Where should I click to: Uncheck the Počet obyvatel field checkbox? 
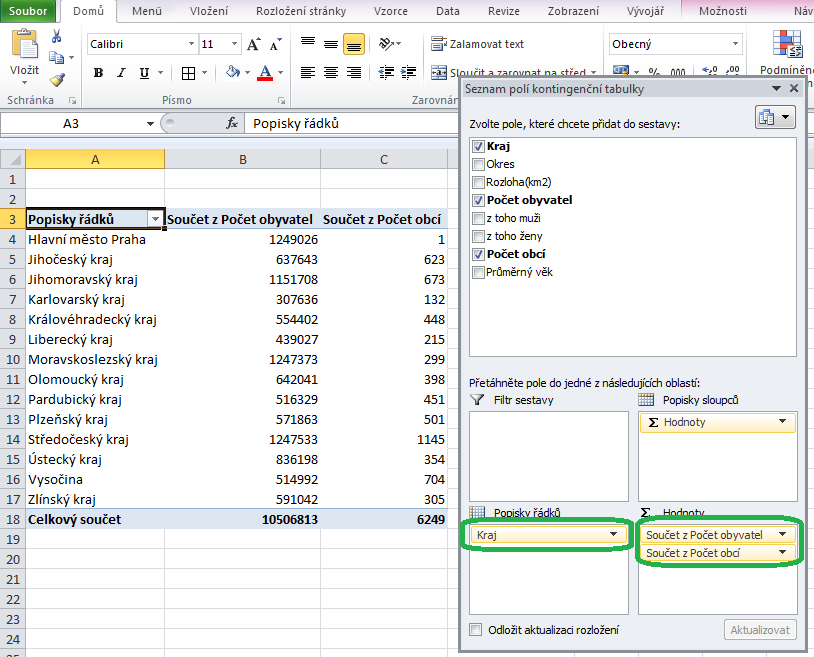478,201
